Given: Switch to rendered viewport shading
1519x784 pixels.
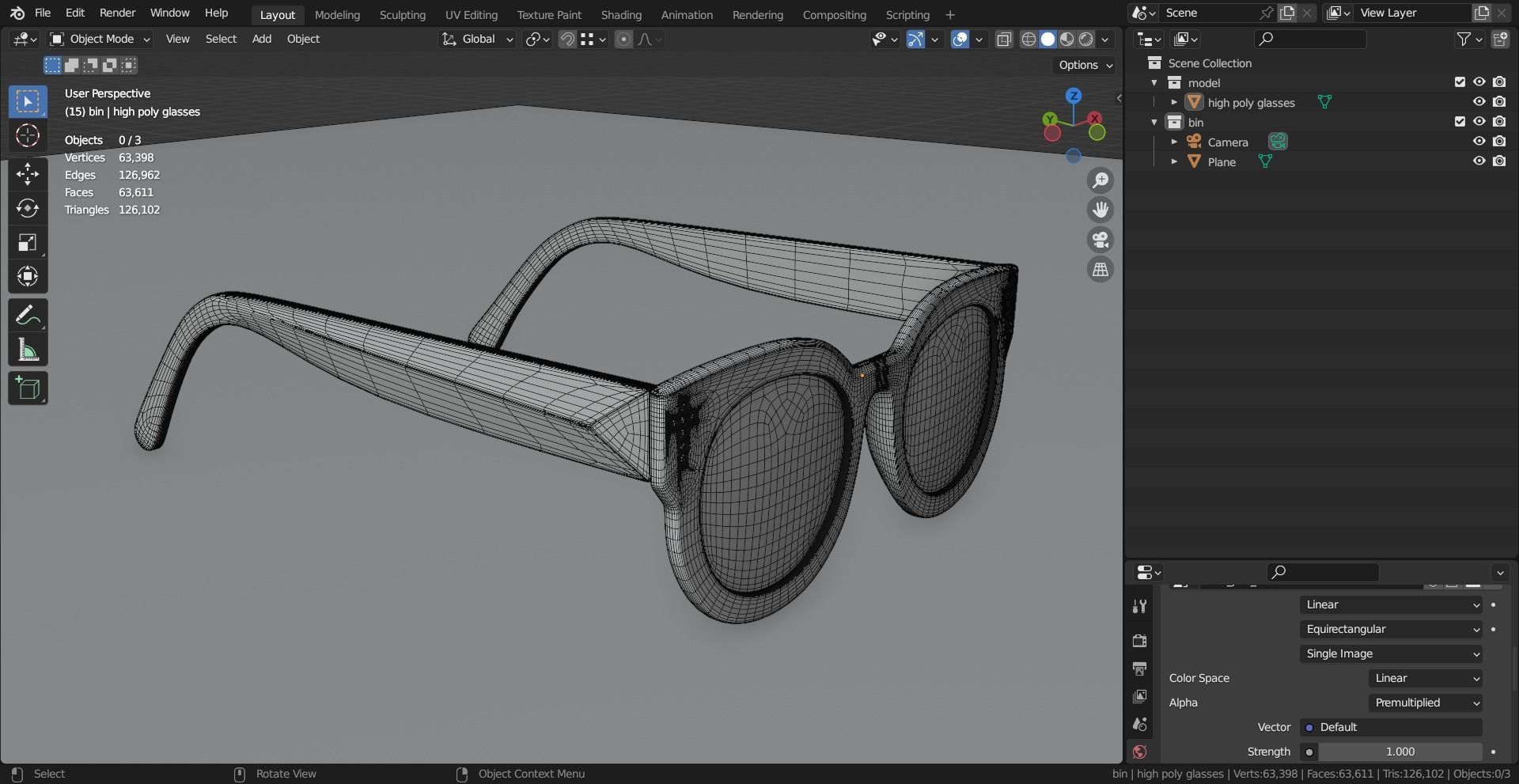Looking at the screenshot, I should click(x=1086, y=39).
